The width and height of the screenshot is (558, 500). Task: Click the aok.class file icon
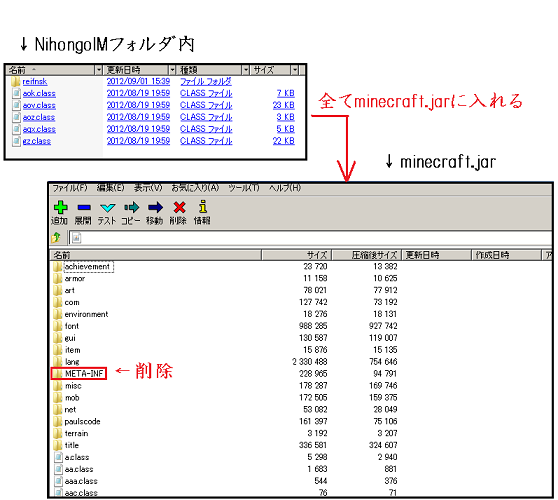(x=16, y=94)
